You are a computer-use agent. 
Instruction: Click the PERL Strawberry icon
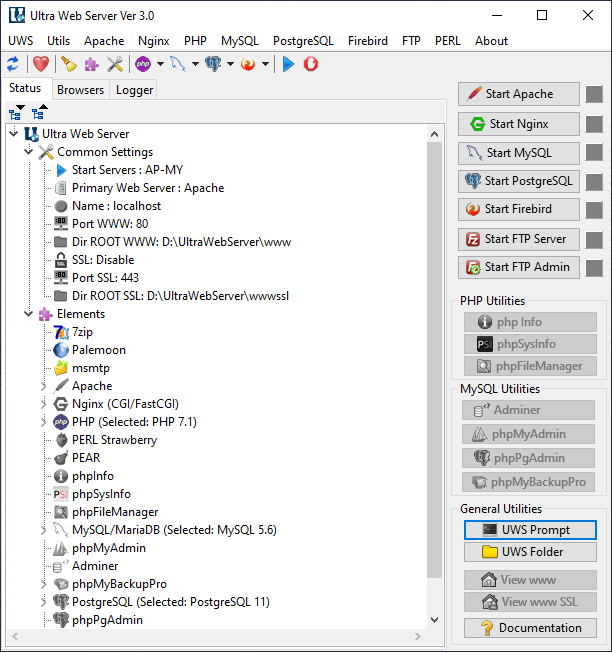tap(61, 440)
